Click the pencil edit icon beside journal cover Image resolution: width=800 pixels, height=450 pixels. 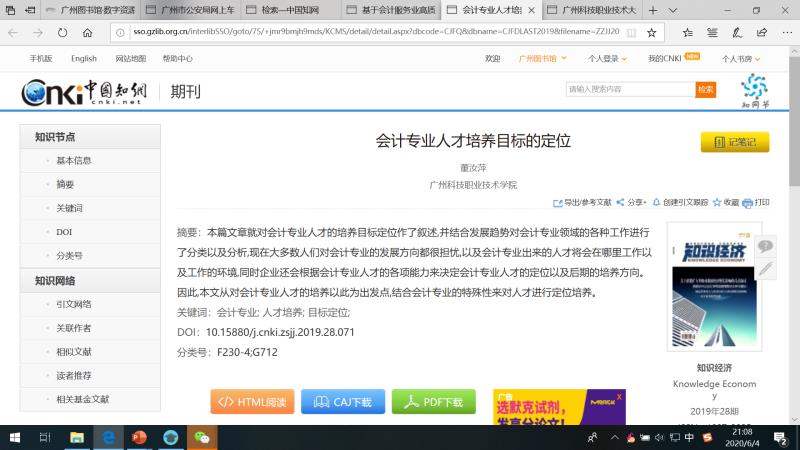point(765,268)
